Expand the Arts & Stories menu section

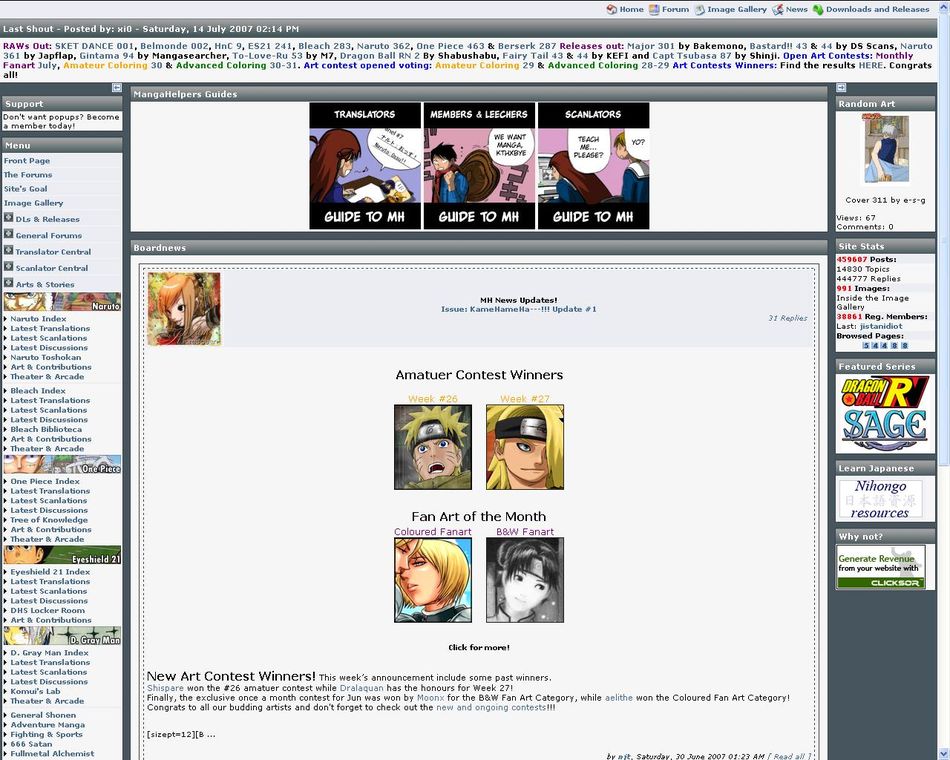click(8, 283)
